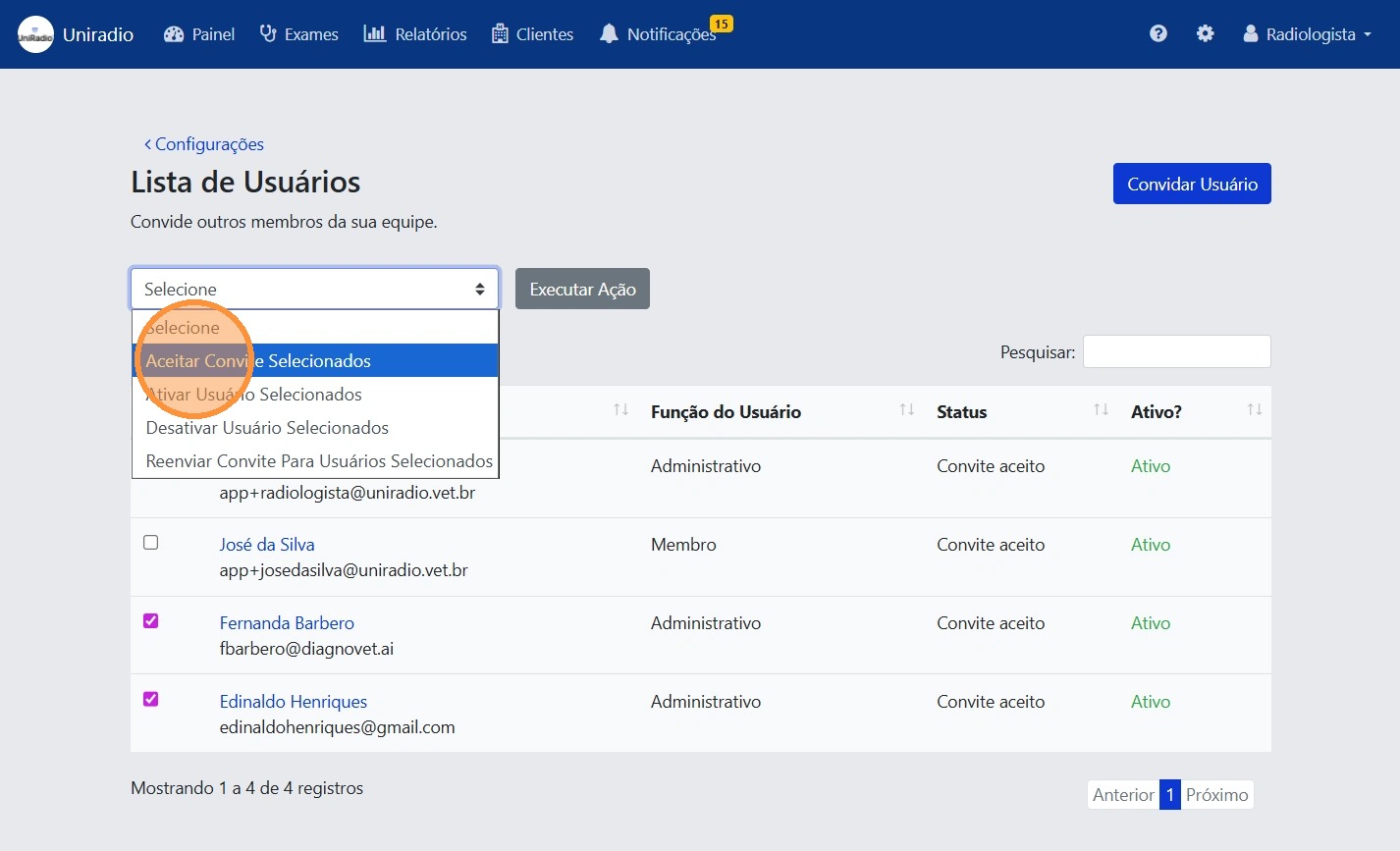Choose Desativar Usuário Selecionados option
This screenshot has height=851, width=1400.
(x=267, y=428)
